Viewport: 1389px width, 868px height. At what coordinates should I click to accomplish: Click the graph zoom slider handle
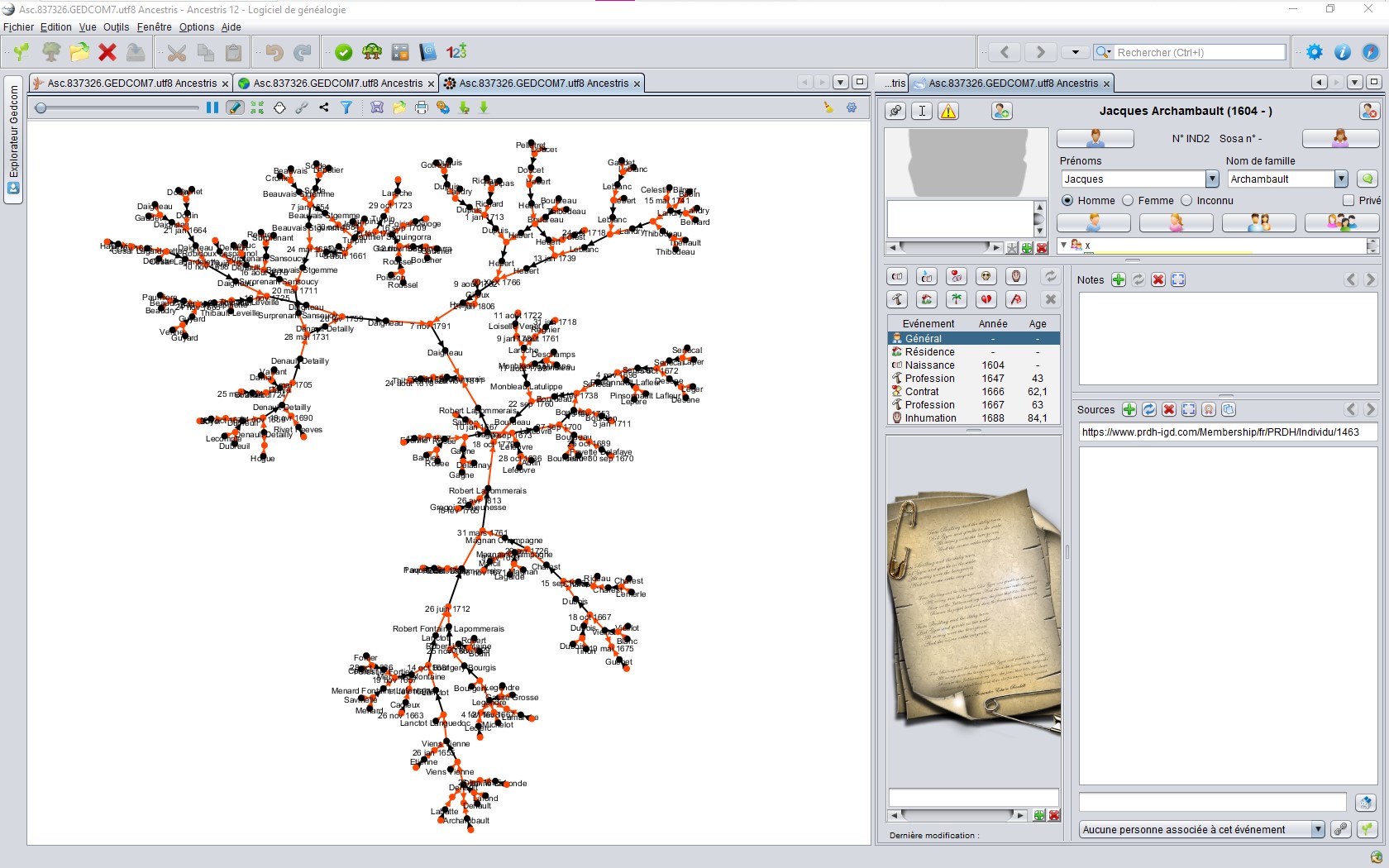[41, 108]
